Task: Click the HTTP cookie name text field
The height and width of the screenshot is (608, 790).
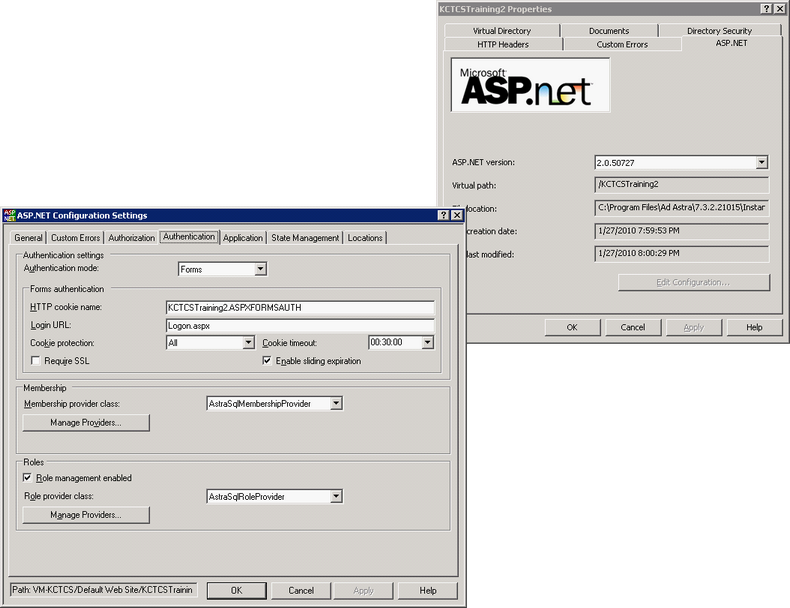Action: point(300,307)
